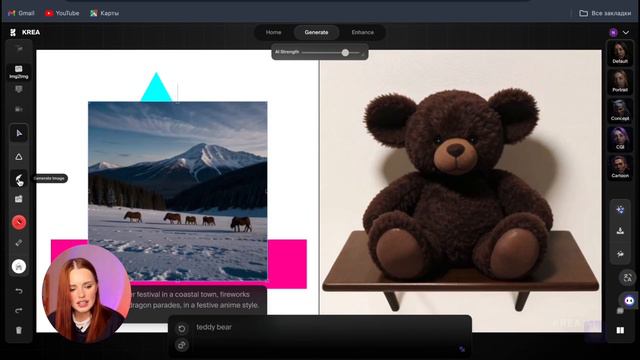Select the mountain landscape image on canvas
640x360 pixels.
click(x=178, y=191)
